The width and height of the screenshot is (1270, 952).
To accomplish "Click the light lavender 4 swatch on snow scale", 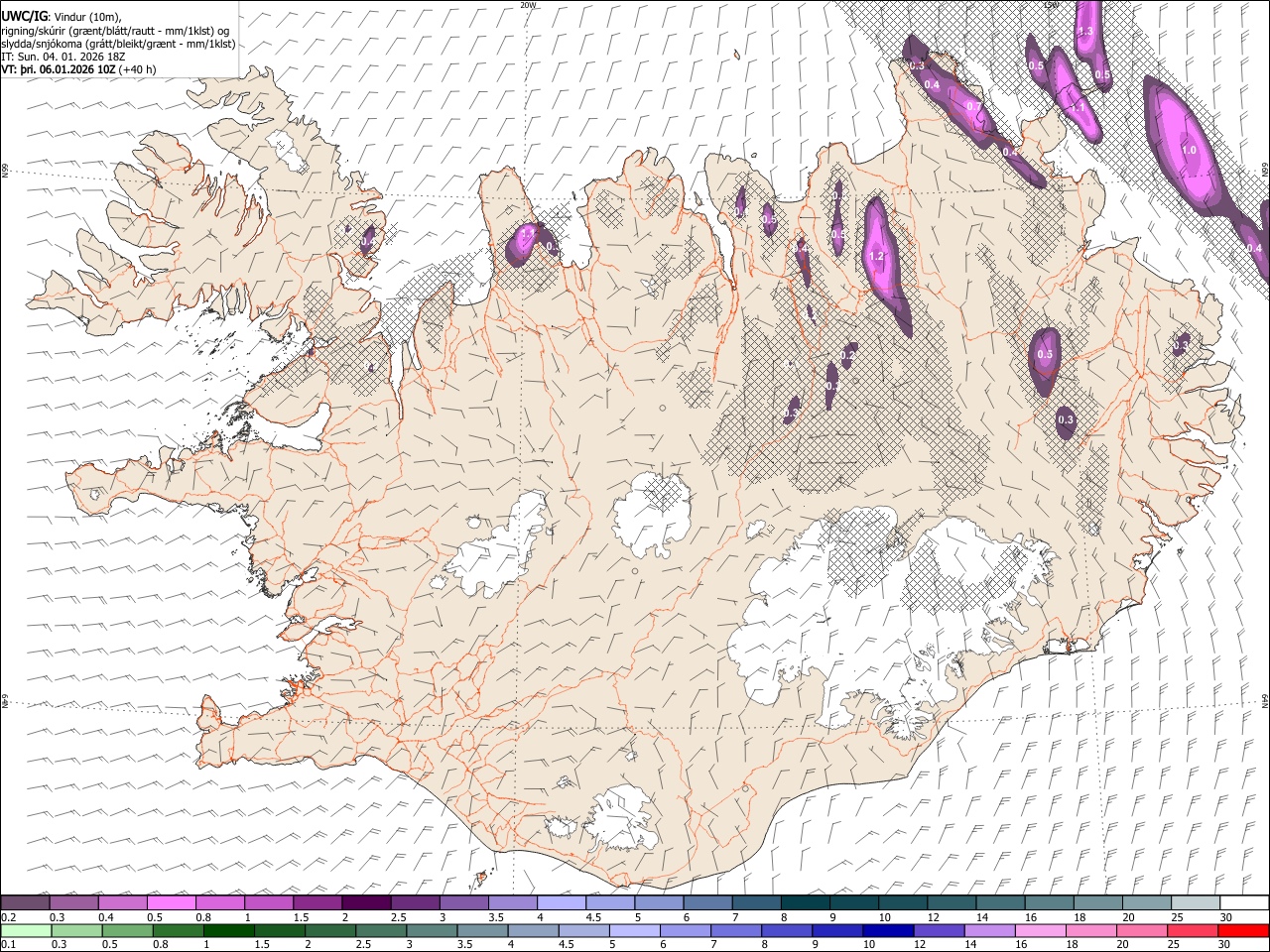I will point(562,903).
